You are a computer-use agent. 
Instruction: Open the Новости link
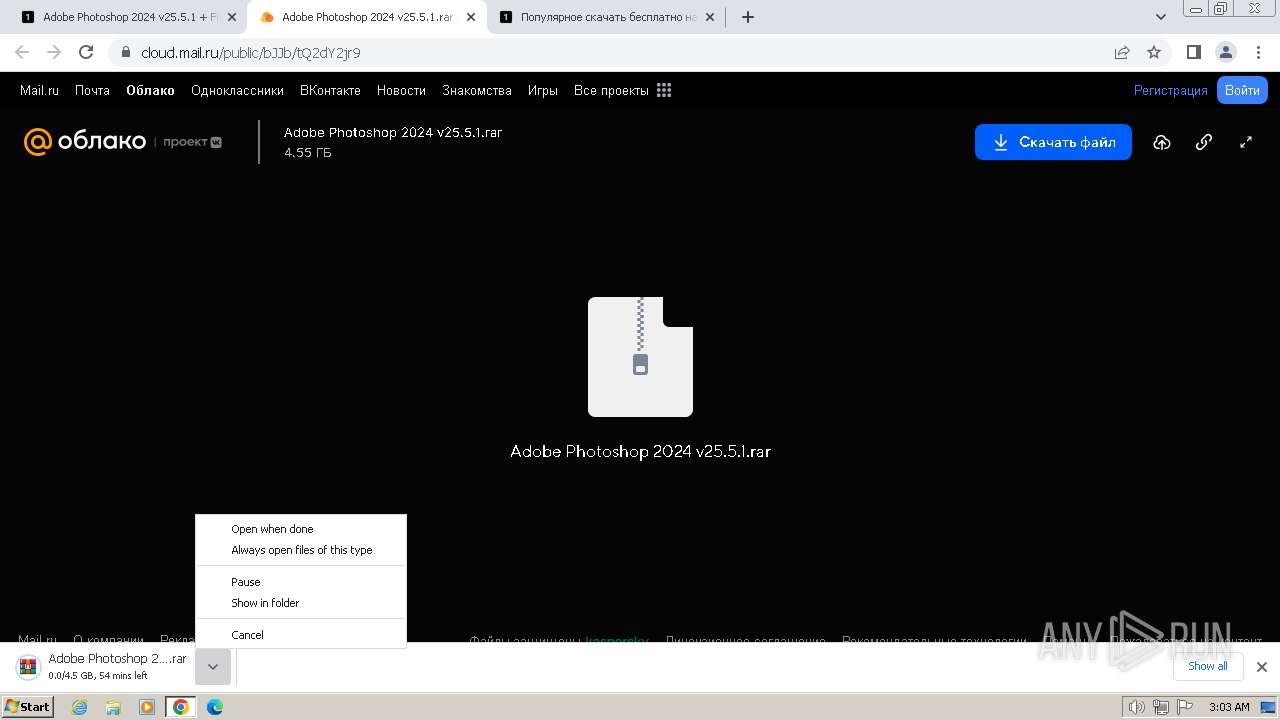point(401,90)
